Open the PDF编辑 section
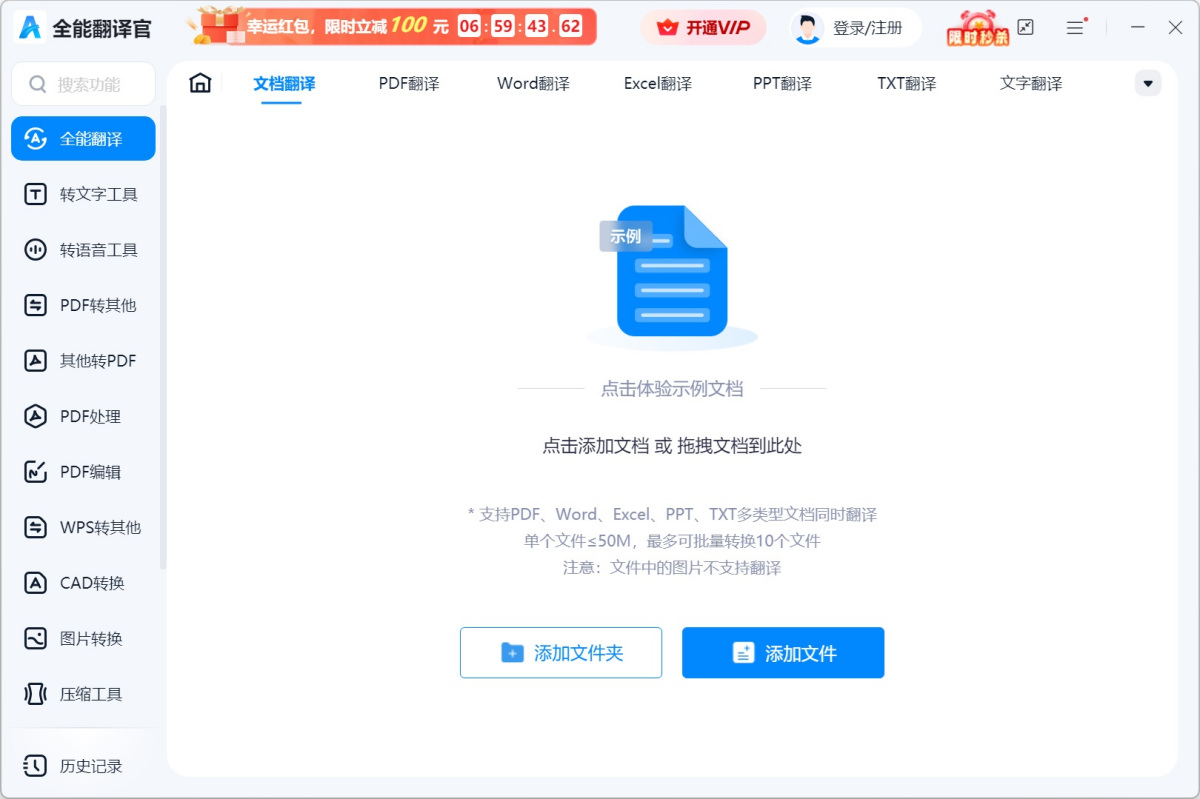The image size is (1200, 799). (x=82, y=471)
